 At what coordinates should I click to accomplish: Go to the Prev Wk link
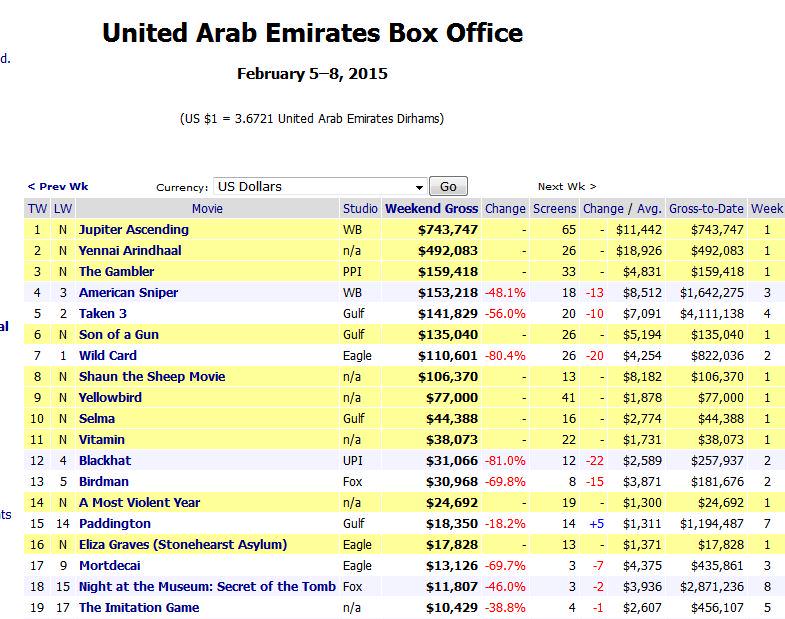pyautogui.click(x=58, y=186)
